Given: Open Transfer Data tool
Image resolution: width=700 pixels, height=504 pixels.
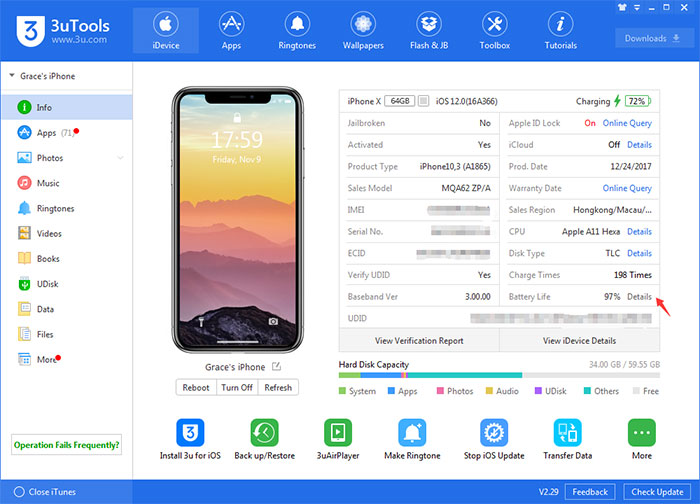Looking at the screenshot, I should click(x=567, y=439).
